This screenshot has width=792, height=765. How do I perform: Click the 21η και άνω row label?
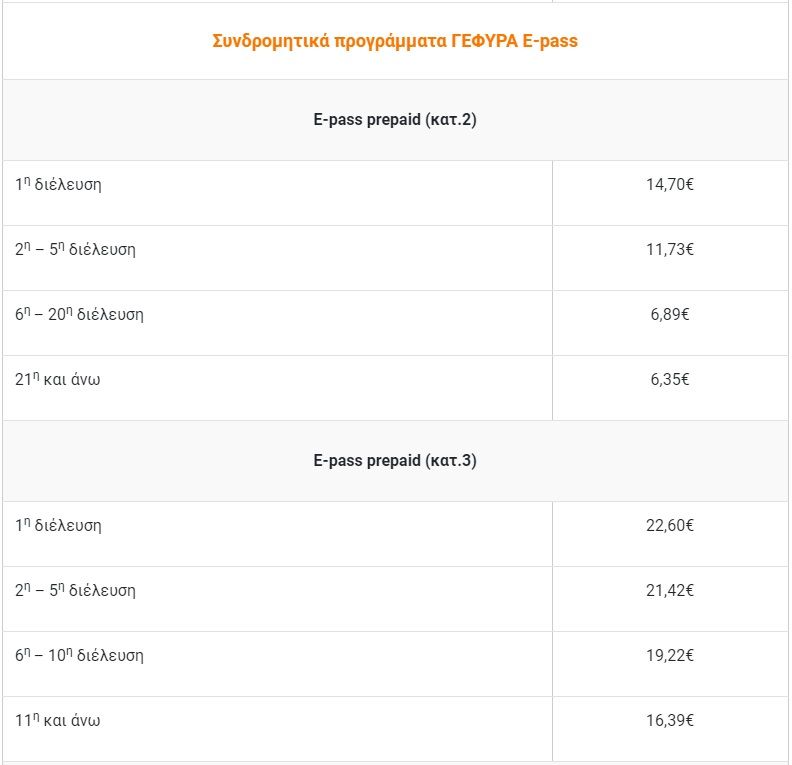[58, 380]
